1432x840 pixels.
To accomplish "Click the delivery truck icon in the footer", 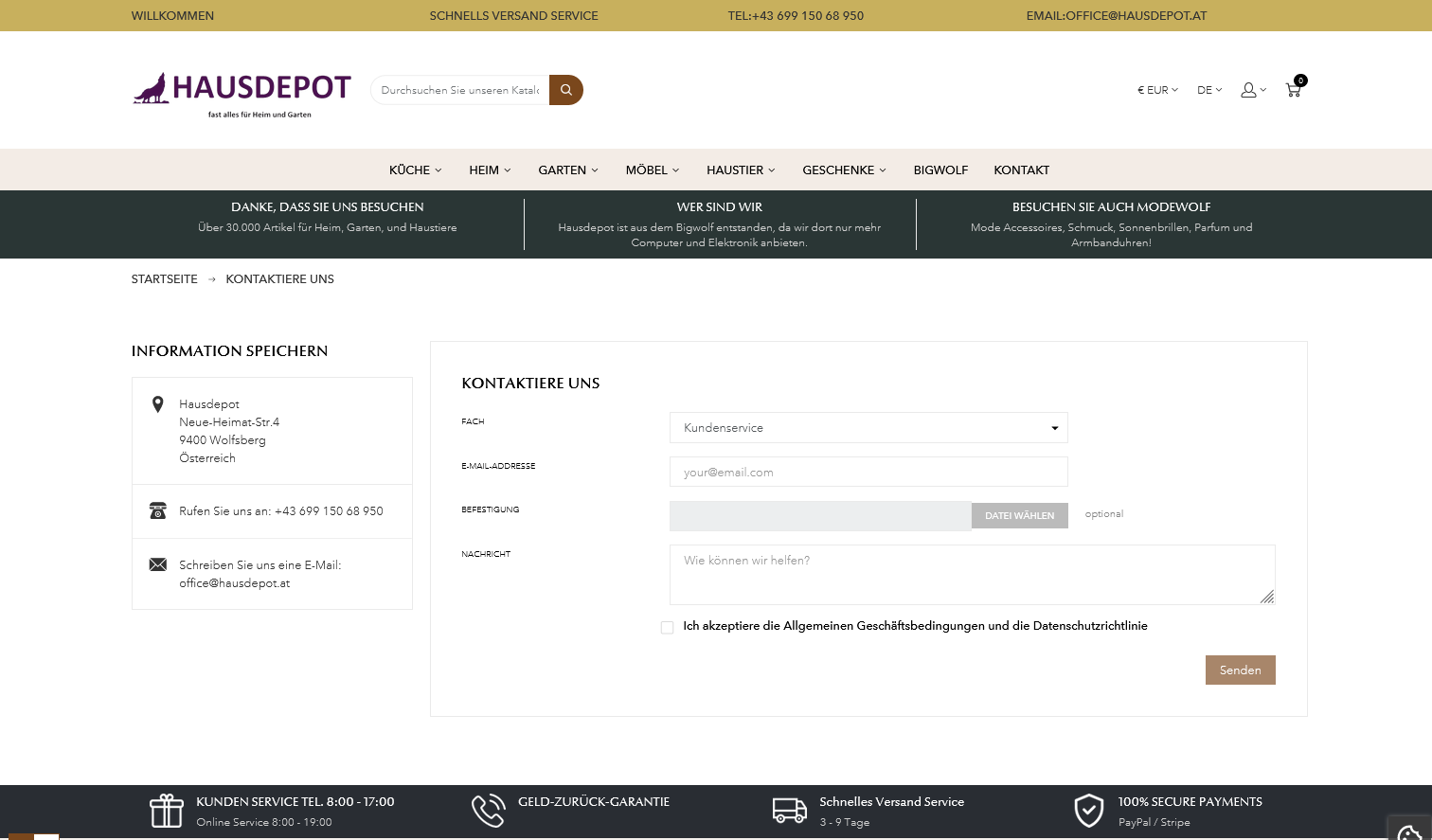I will (x=789, y=811).
